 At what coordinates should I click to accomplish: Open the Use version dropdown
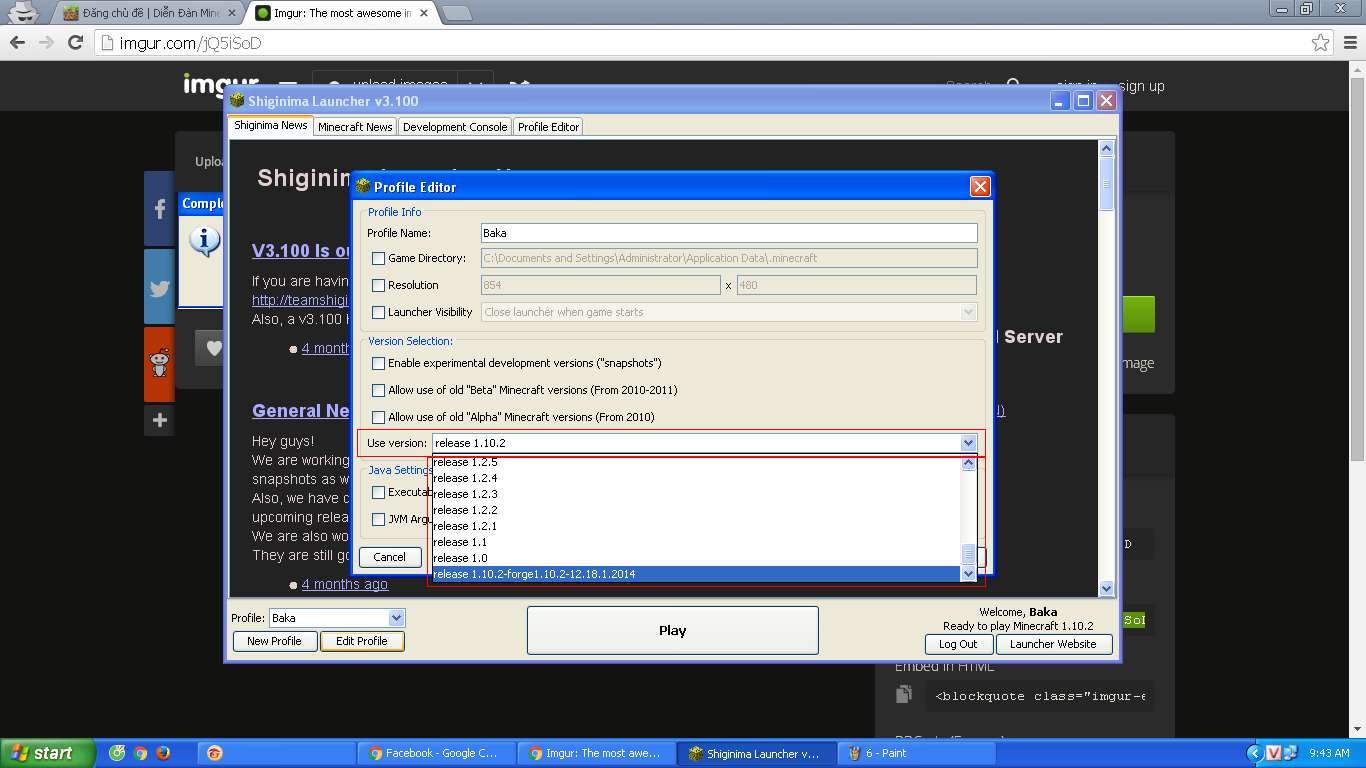pyautogui.click(x=967, y=443)
